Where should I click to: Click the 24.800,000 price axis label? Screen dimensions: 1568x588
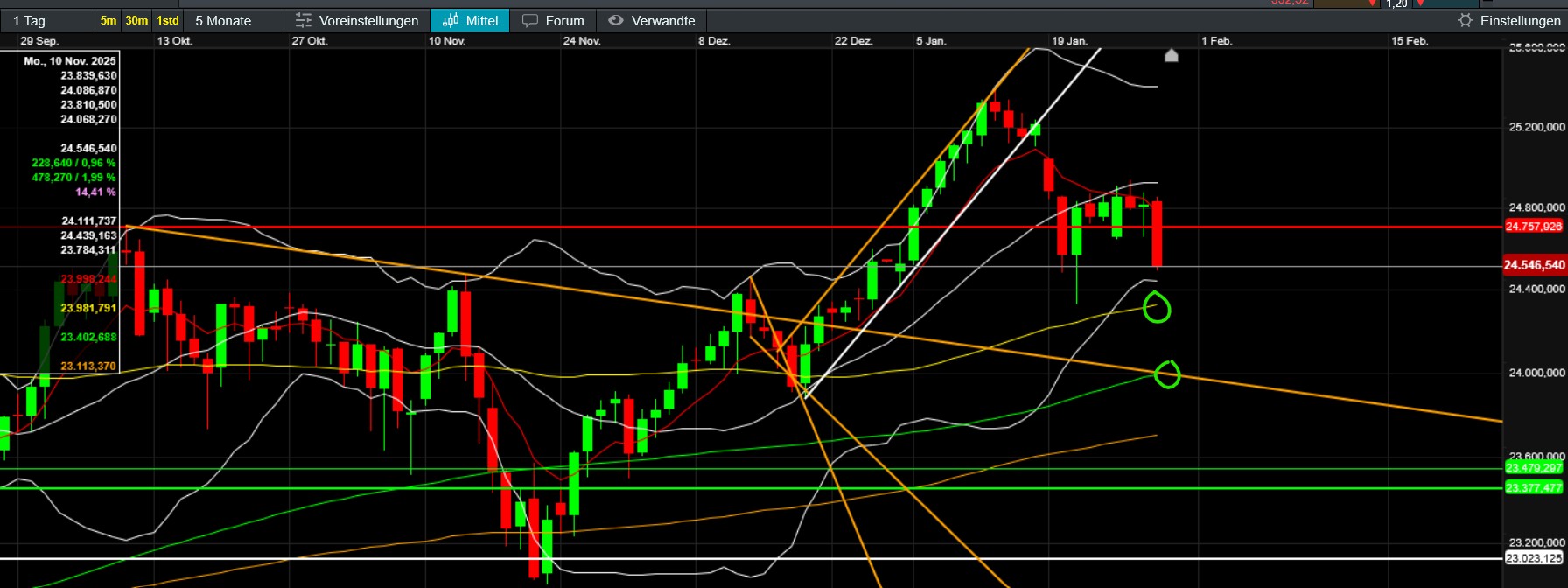click(x=1537, y=207)
